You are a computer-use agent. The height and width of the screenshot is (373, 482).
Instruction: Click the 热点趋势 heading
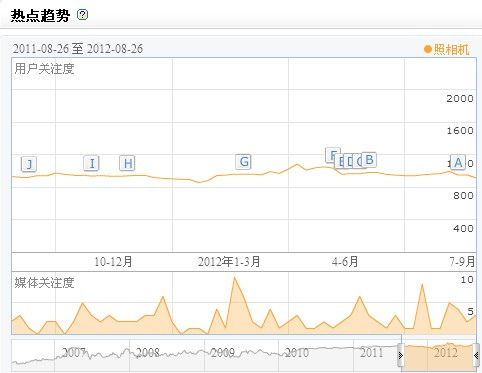click(x=40, y=15)
